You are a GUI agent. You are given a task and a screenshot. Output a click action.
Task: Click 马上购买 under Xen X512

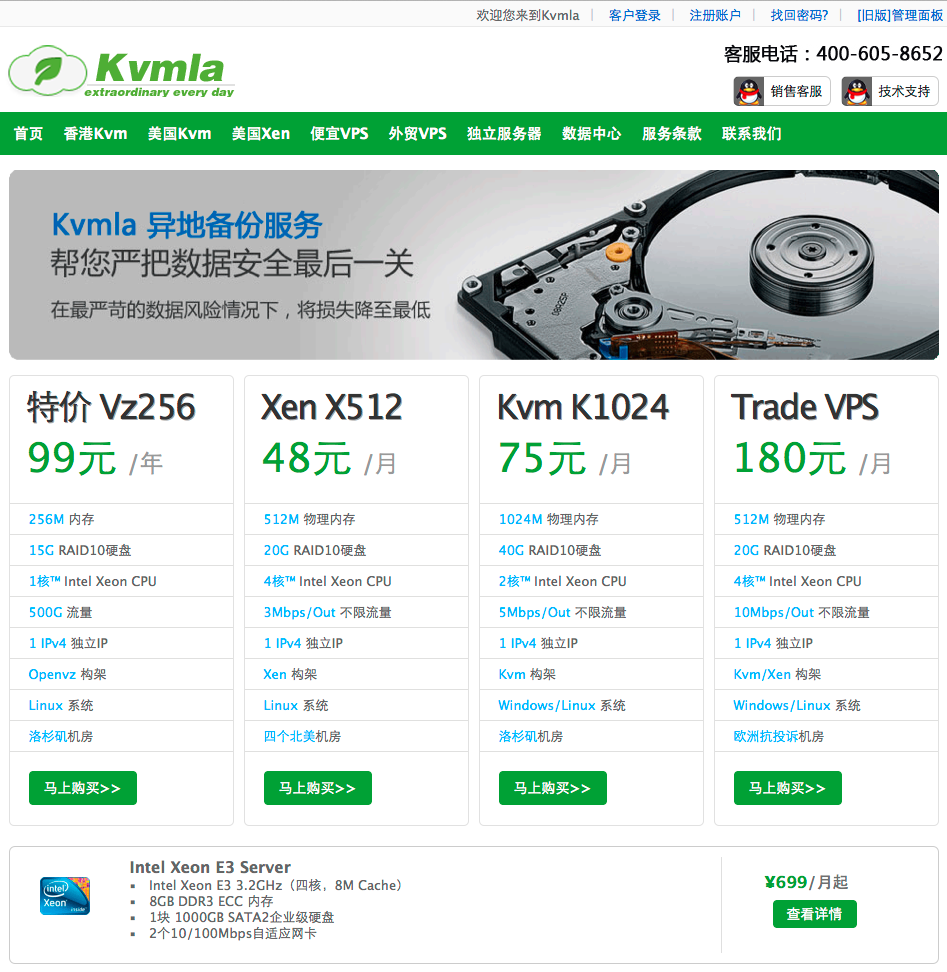pyautogui.click(x=317, y=788)
